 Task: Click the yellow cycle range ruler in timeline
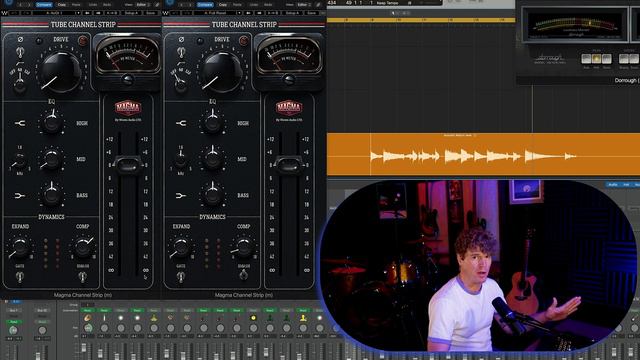click(421, 20)
